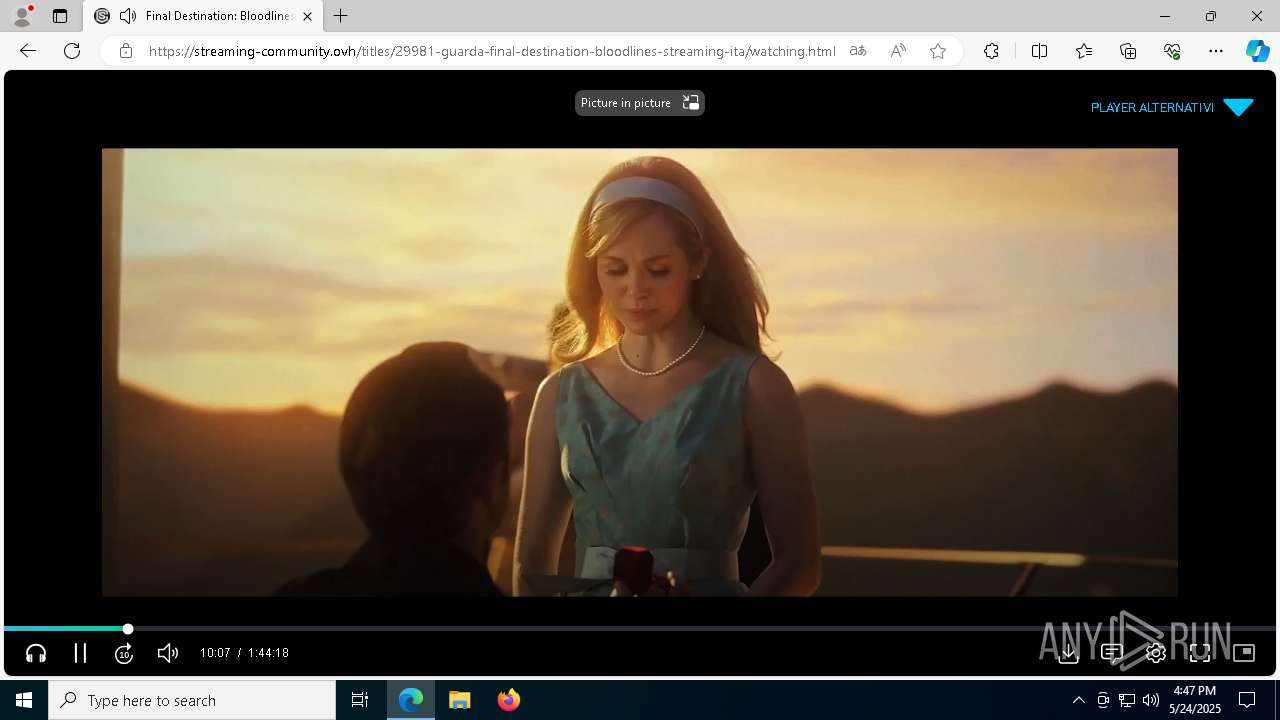Open Edge Settings and more menu
Screen dimensions: 1280x720
(1216, 51)
